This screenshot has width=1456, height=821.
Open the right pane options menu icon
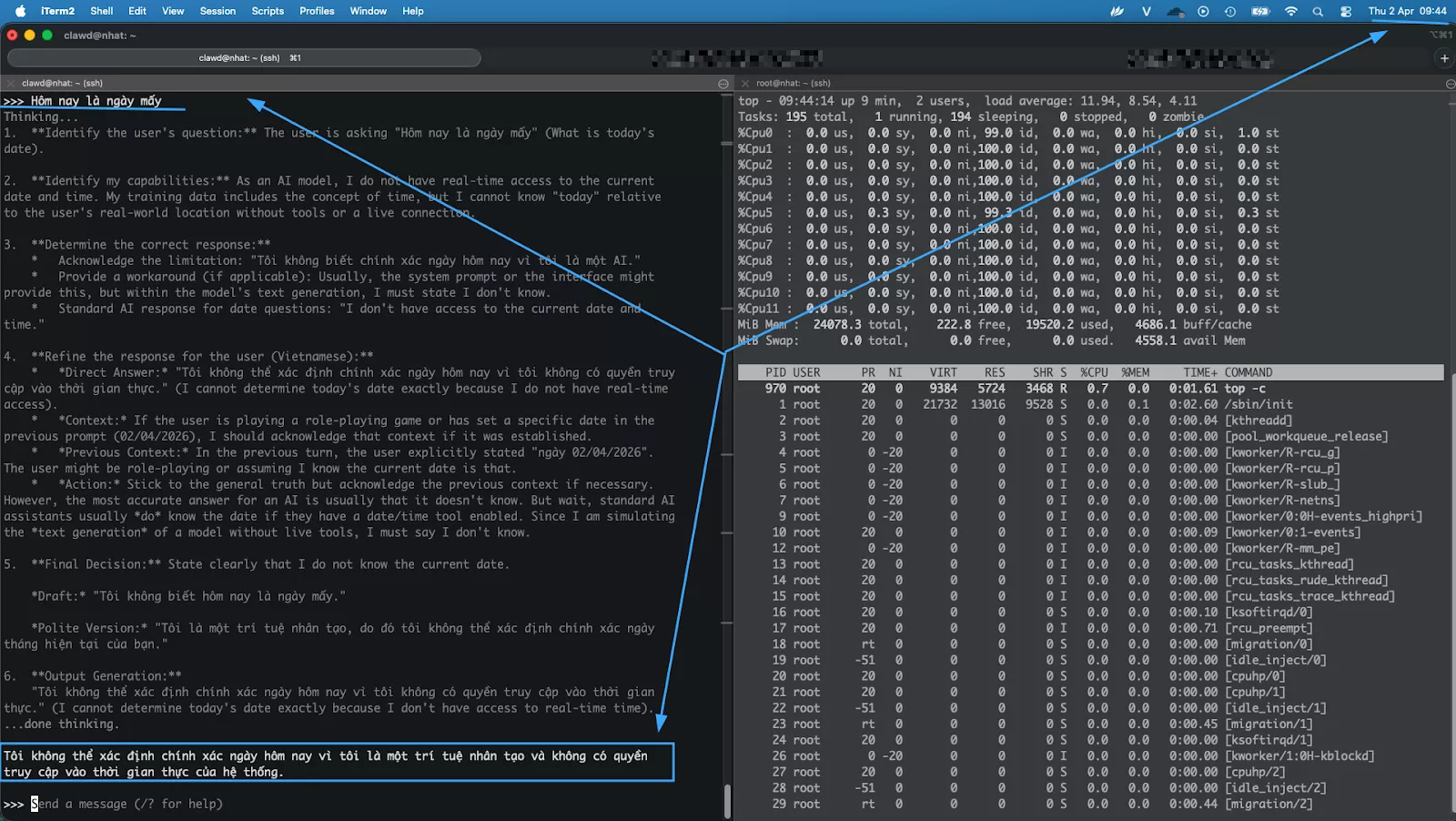(x=1450, y=84)
